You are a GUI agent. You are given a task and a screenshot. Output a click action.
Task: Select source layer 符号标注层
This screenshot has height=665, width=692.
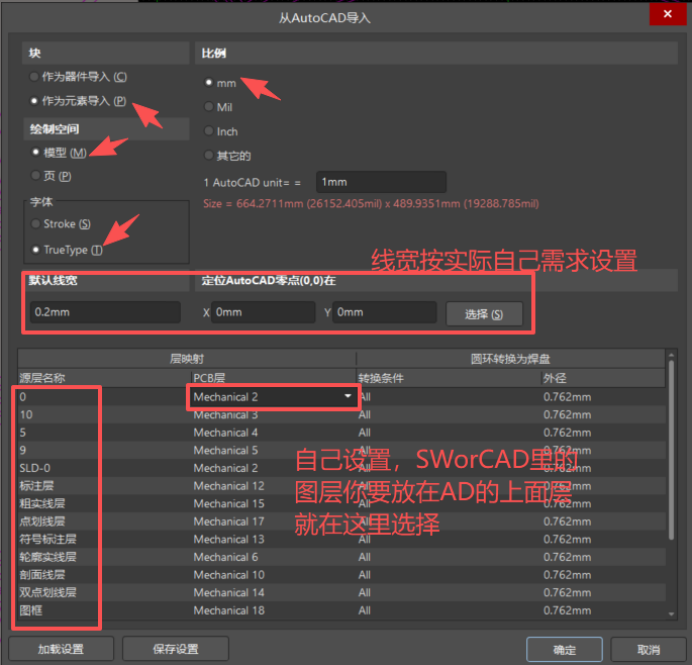[48, 539]
